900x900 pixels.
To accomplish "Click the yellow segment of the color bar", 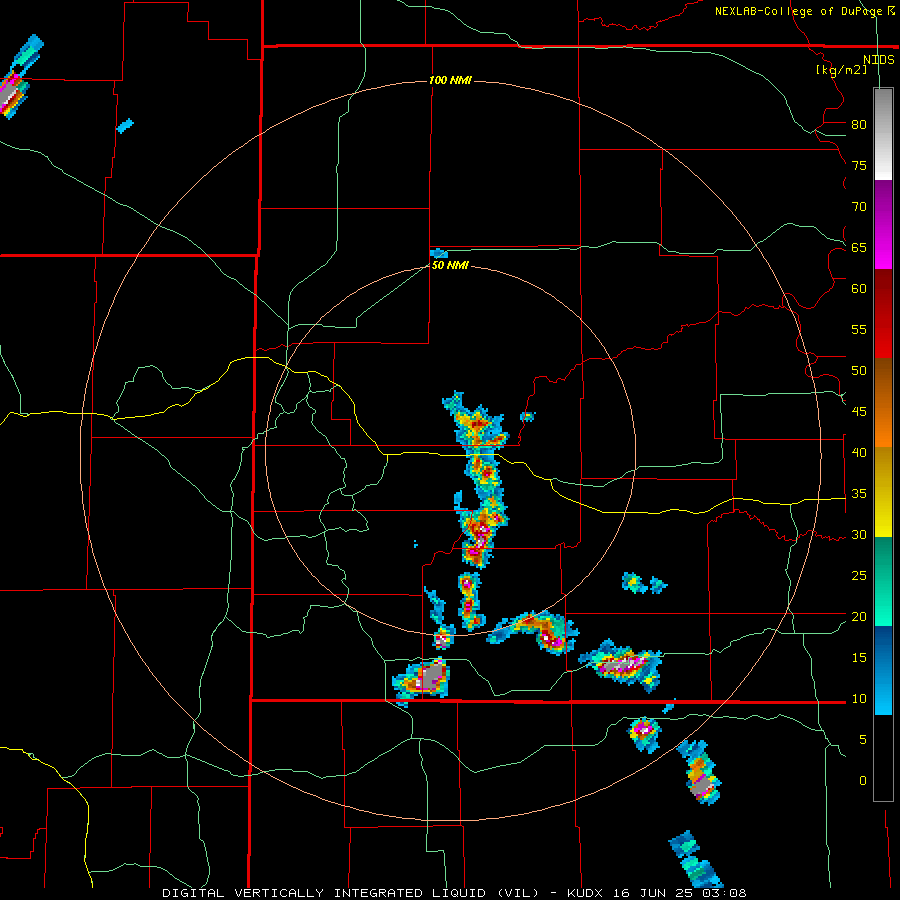I will [x=883, y=491].
